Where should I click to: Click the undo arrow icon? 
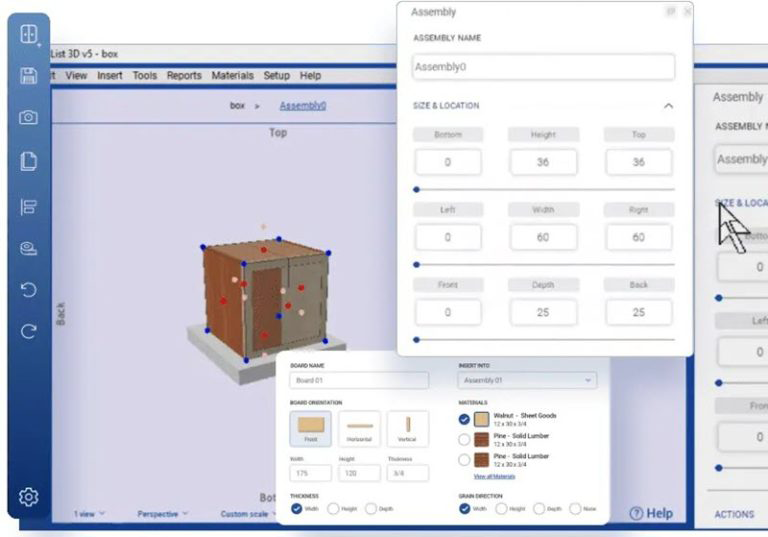tap(29, 290)
